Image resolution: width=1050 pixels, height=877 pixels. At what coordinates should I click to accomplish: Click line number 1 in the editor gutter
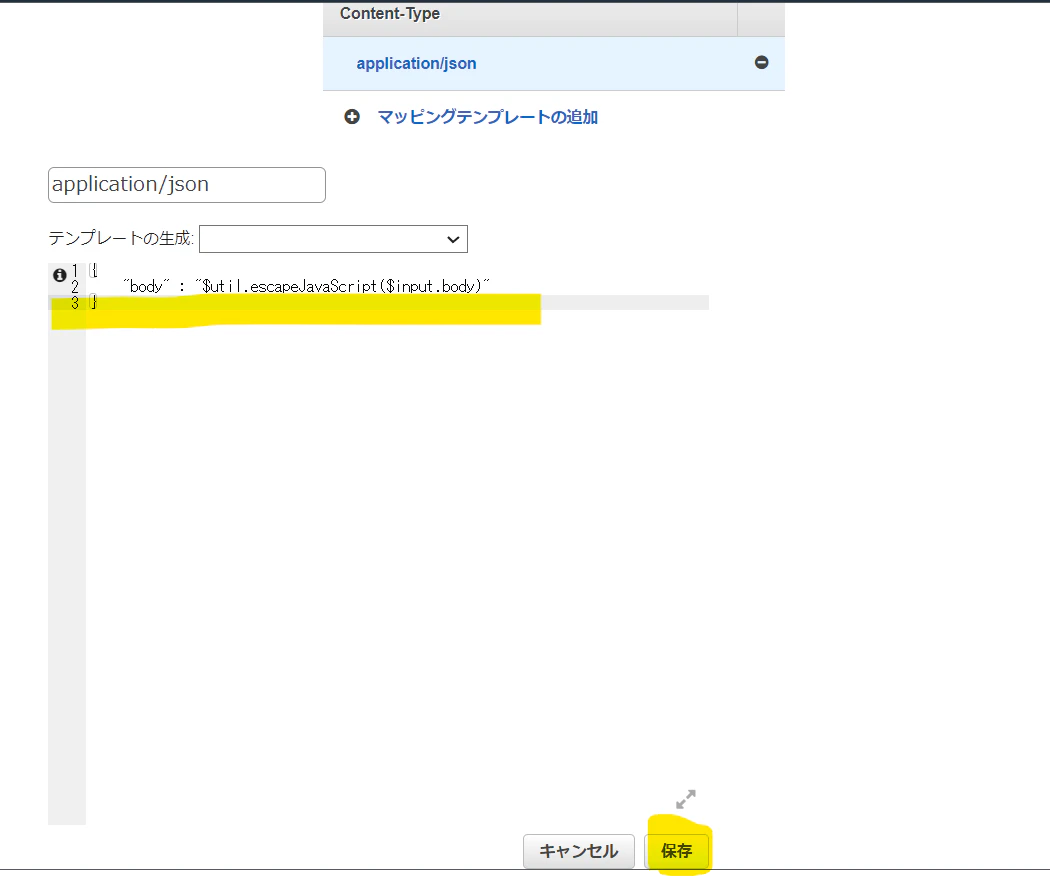click(75, 270)
